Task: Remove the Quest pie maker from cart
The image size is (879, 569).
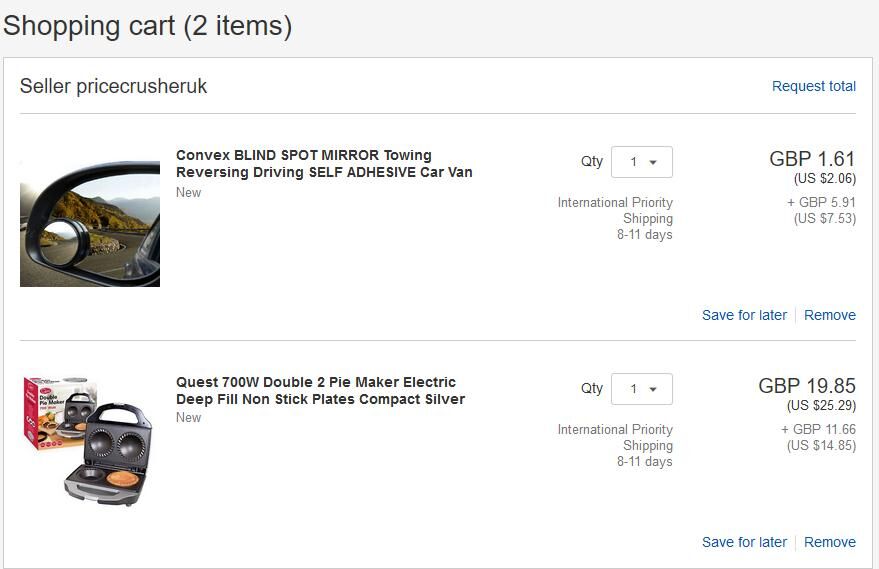Action: click(x=829, y=542)
